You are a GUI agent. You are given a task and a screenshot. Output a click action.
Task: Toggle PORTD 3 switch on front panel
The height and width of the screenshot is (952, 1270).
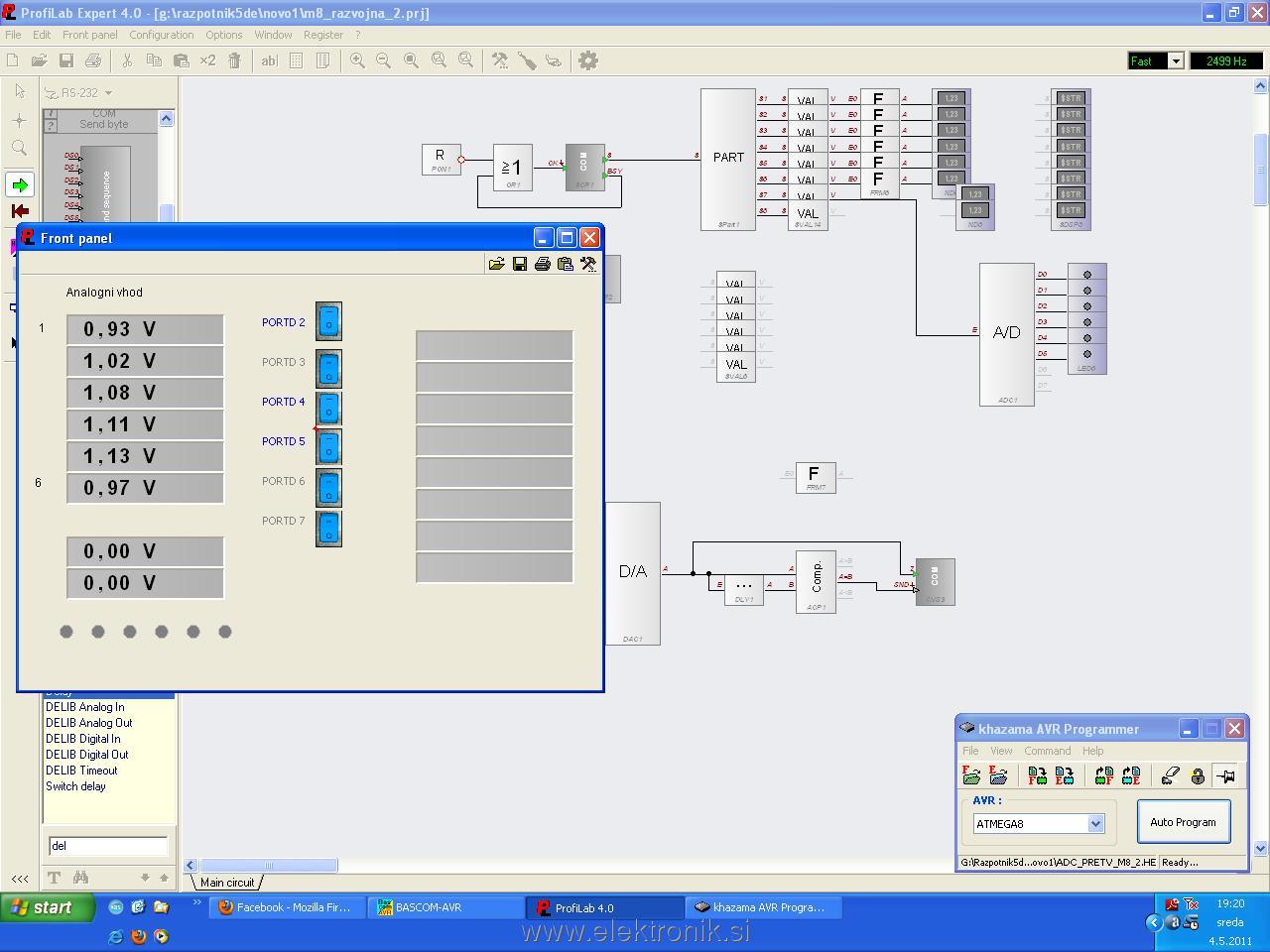click(328, 368)
